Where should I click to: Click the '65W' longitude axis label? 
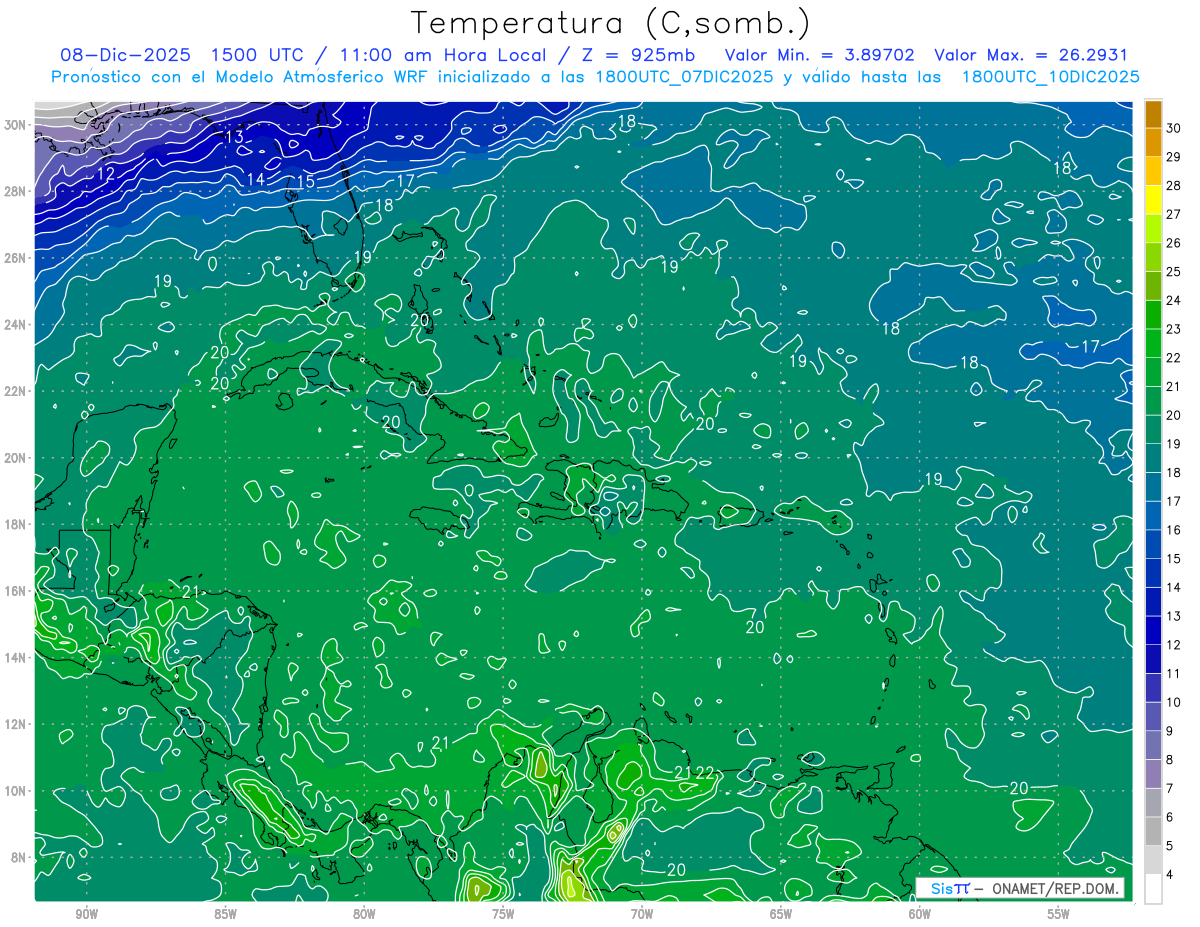781,914
